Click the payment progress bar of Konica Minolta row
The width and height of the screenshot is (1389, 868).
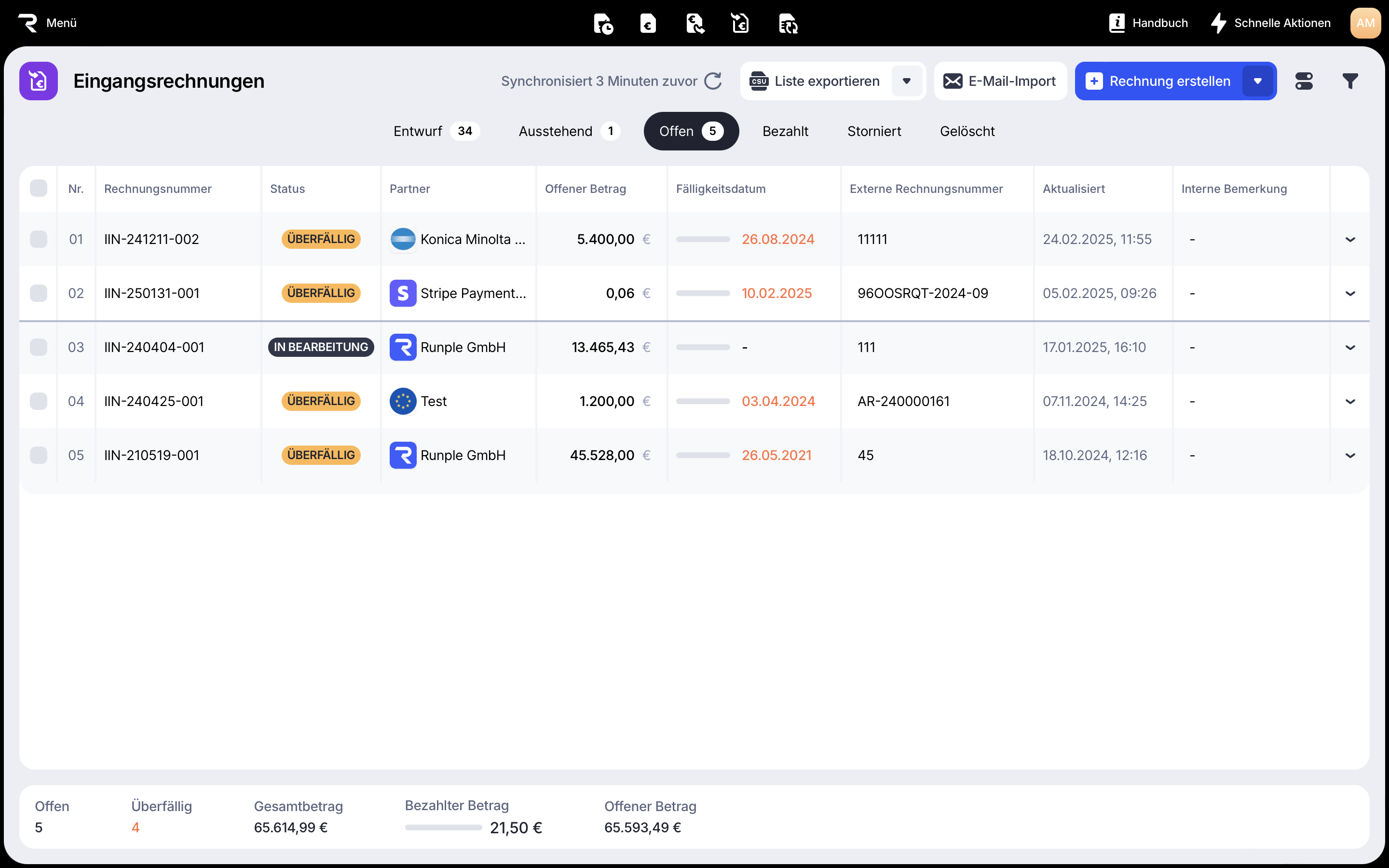703,239
